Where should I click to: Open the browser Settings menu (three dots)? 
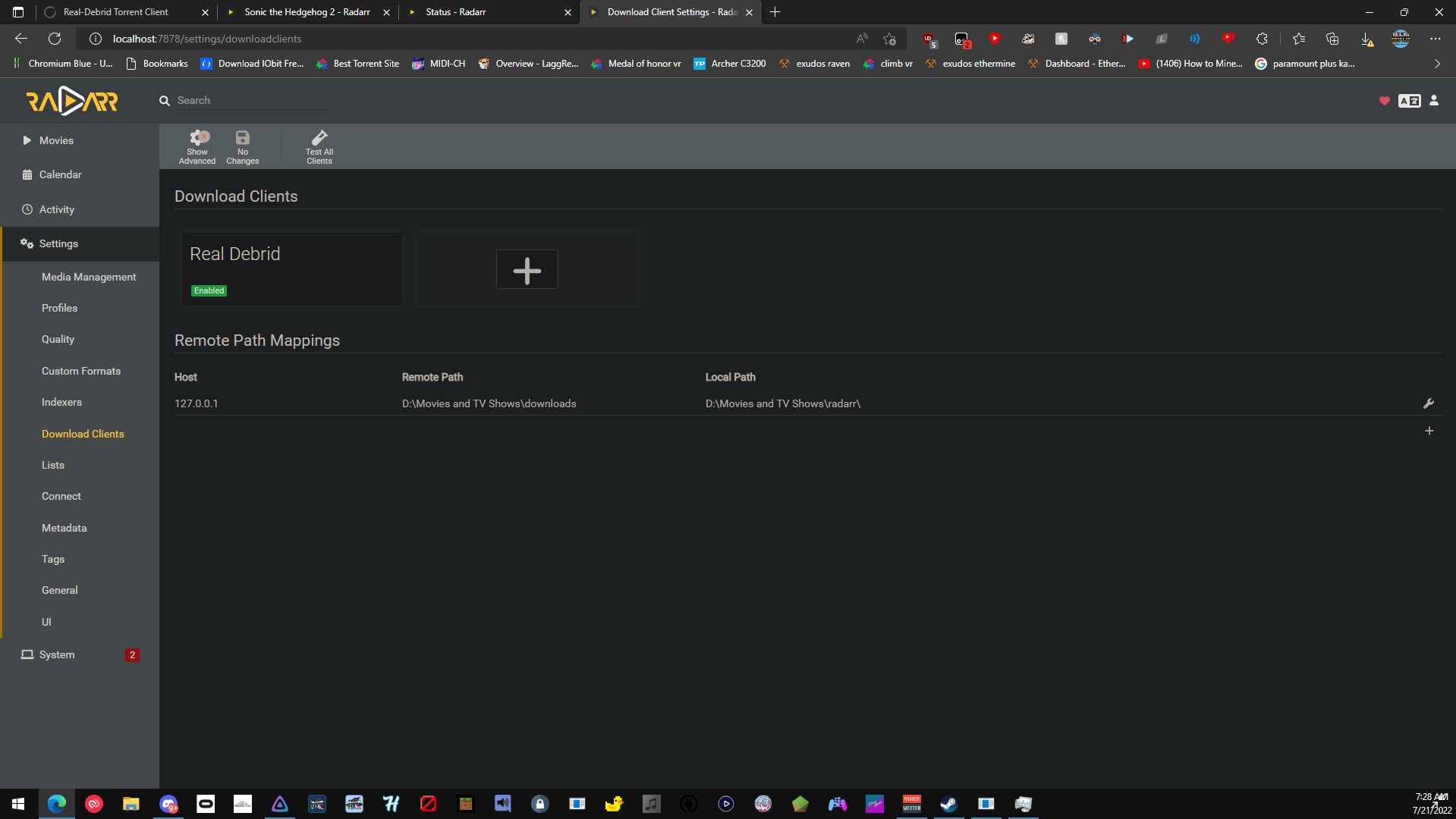click(1435, 39)
